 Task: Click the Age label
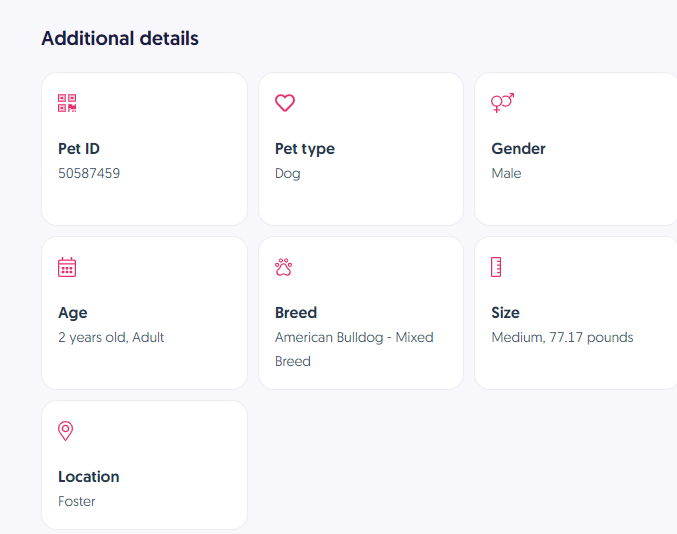(73, 313)
